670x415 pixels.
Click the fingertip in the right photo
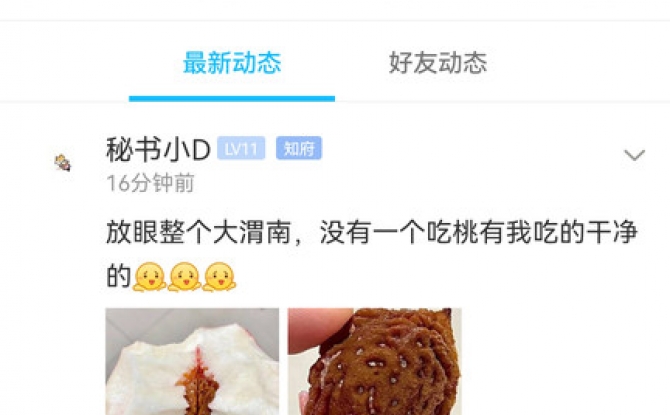click(316, 330)
